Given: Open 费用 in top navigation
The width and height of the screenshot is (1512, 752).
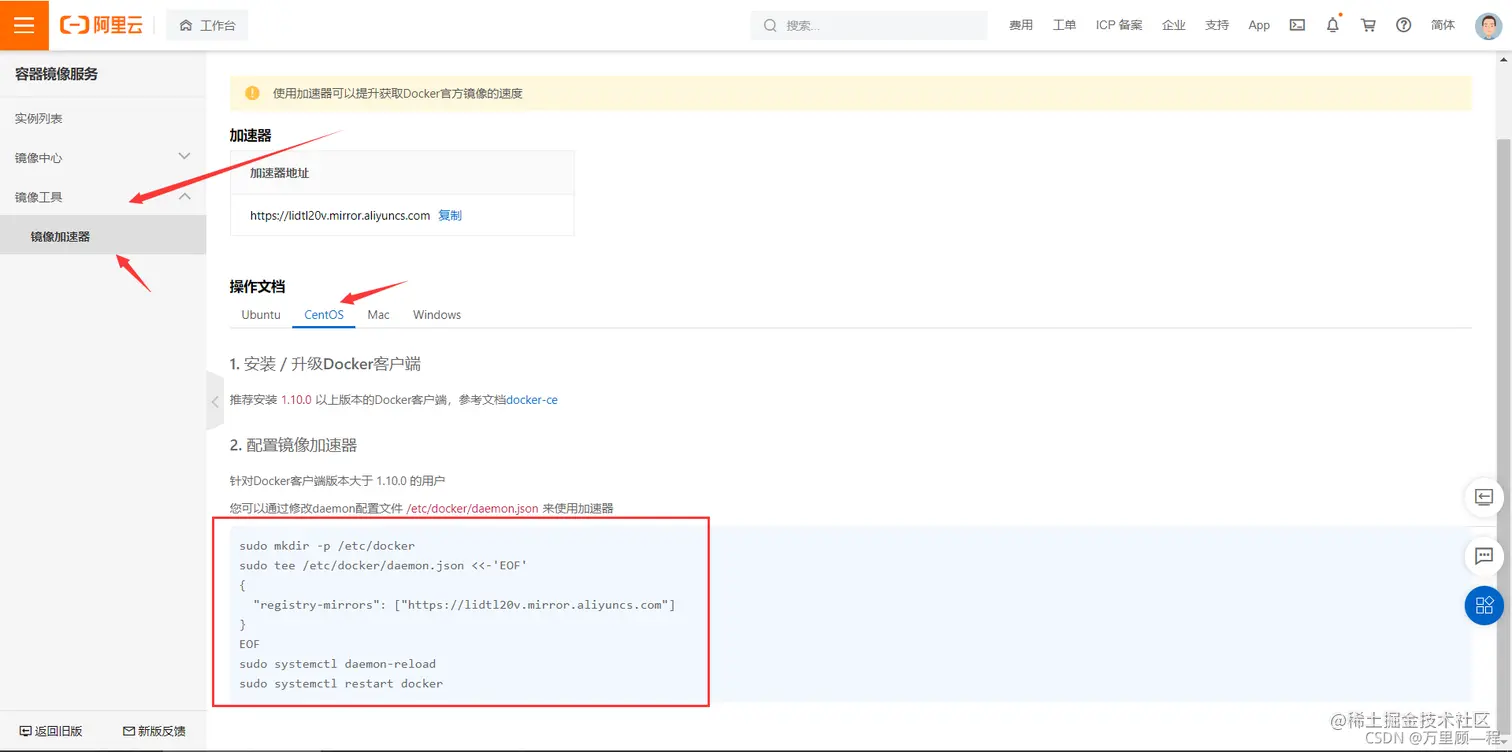Looking at the screenshot, I should click(1021, 25).
